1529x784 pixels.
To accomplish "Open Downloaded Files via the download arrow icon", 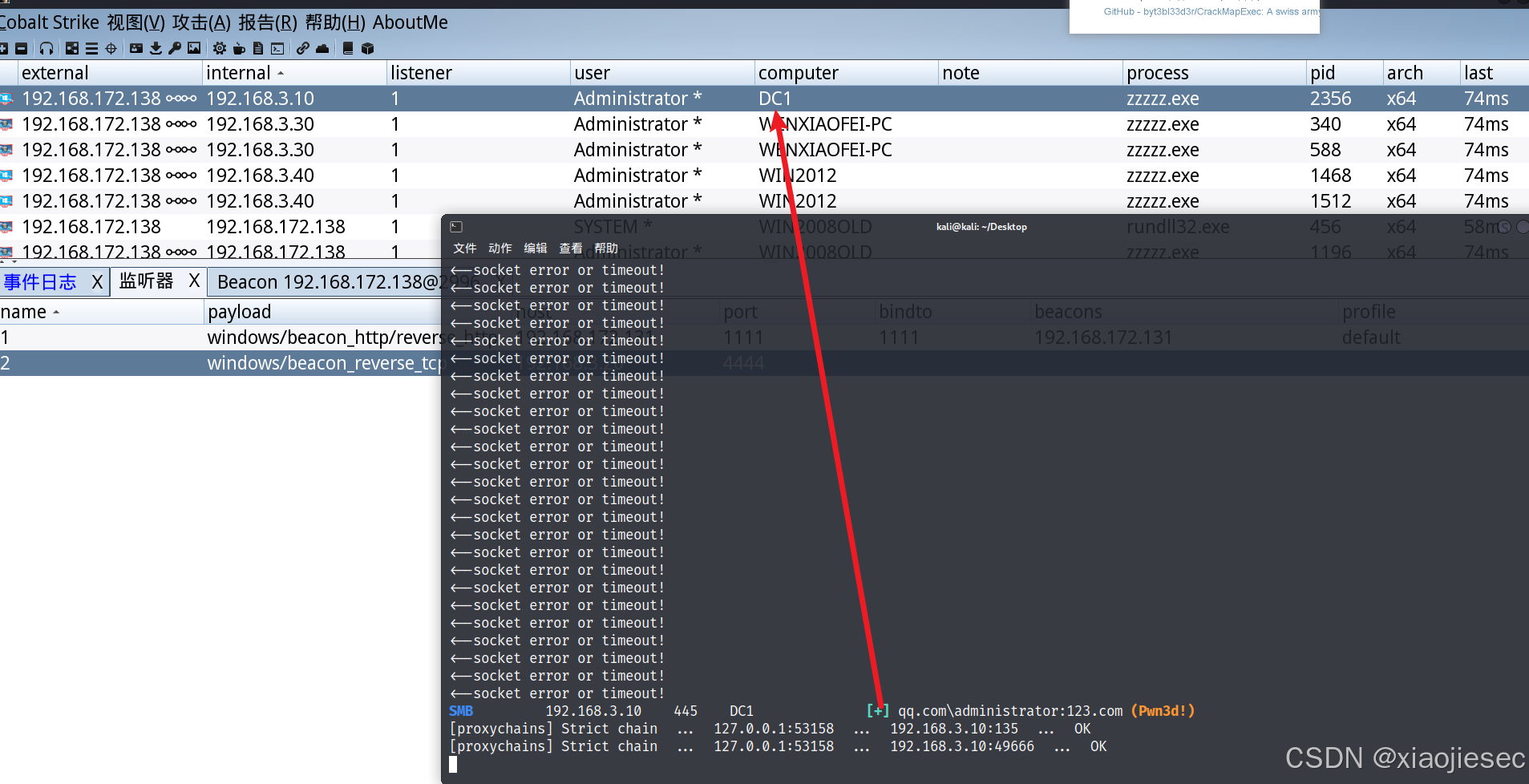I will click(156, 49).
